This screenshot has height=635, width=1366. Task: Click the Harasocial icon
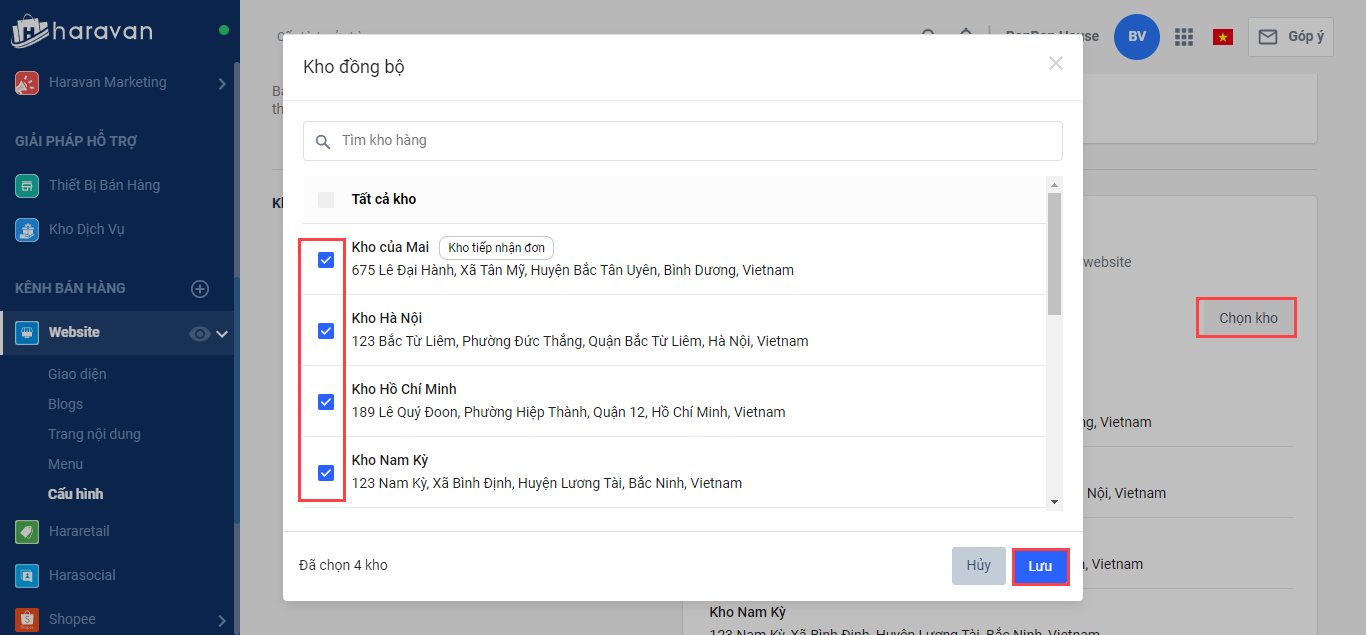click(27, 576)
